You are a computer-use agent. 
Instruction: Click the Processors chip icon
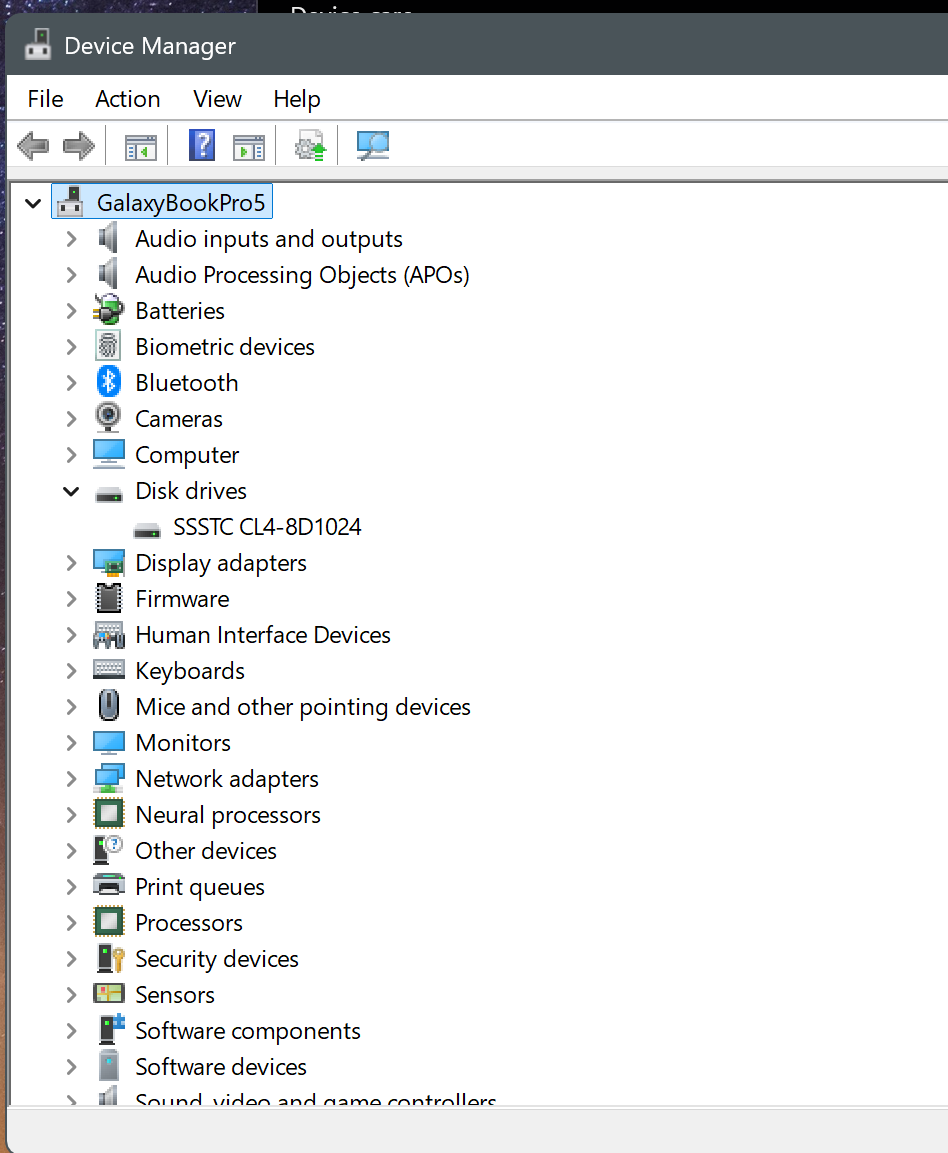pos(108,922)
